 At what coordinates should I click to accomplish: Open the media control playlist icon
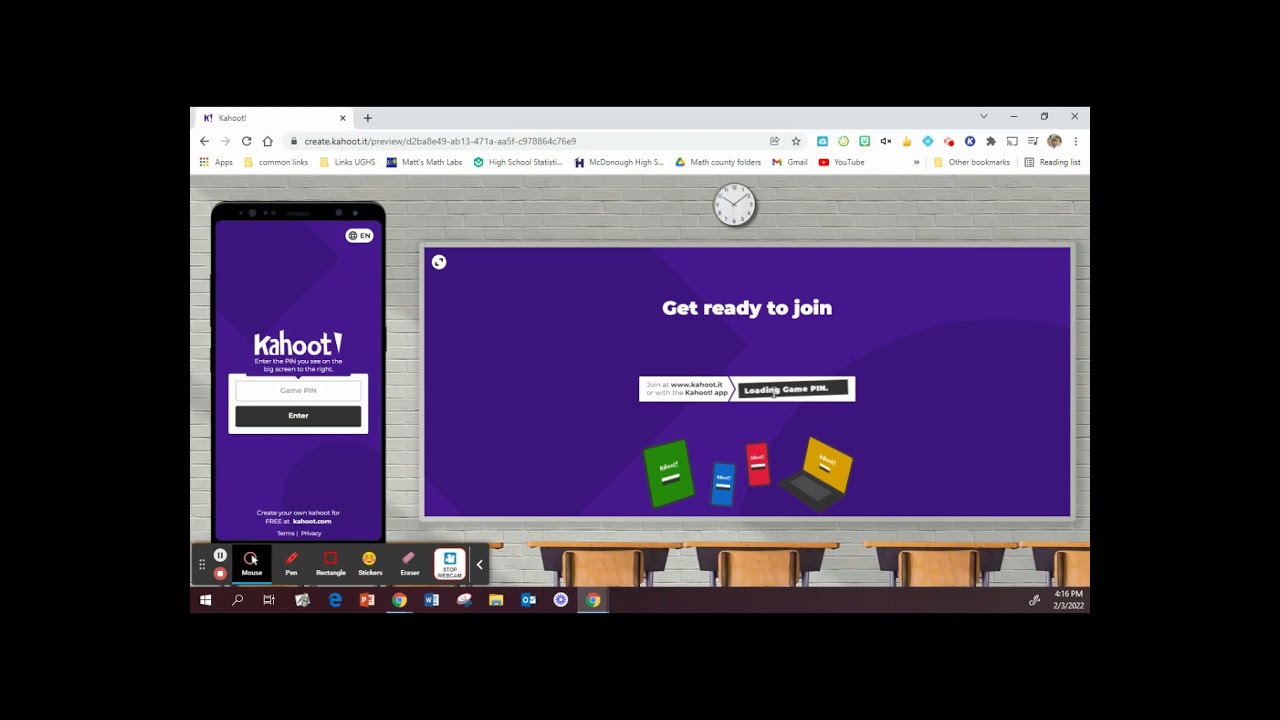[1033, 141]
